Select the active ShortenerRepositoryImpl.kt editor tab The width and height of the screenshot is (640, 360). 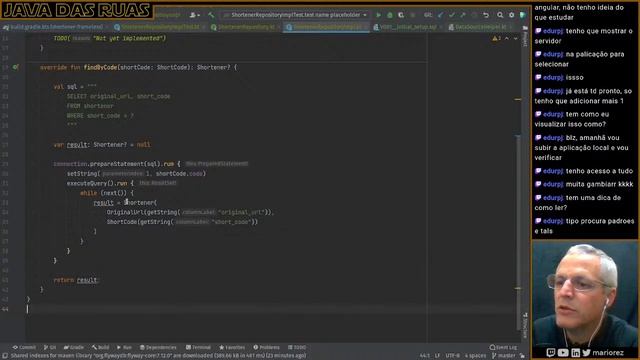pos(327,27)
